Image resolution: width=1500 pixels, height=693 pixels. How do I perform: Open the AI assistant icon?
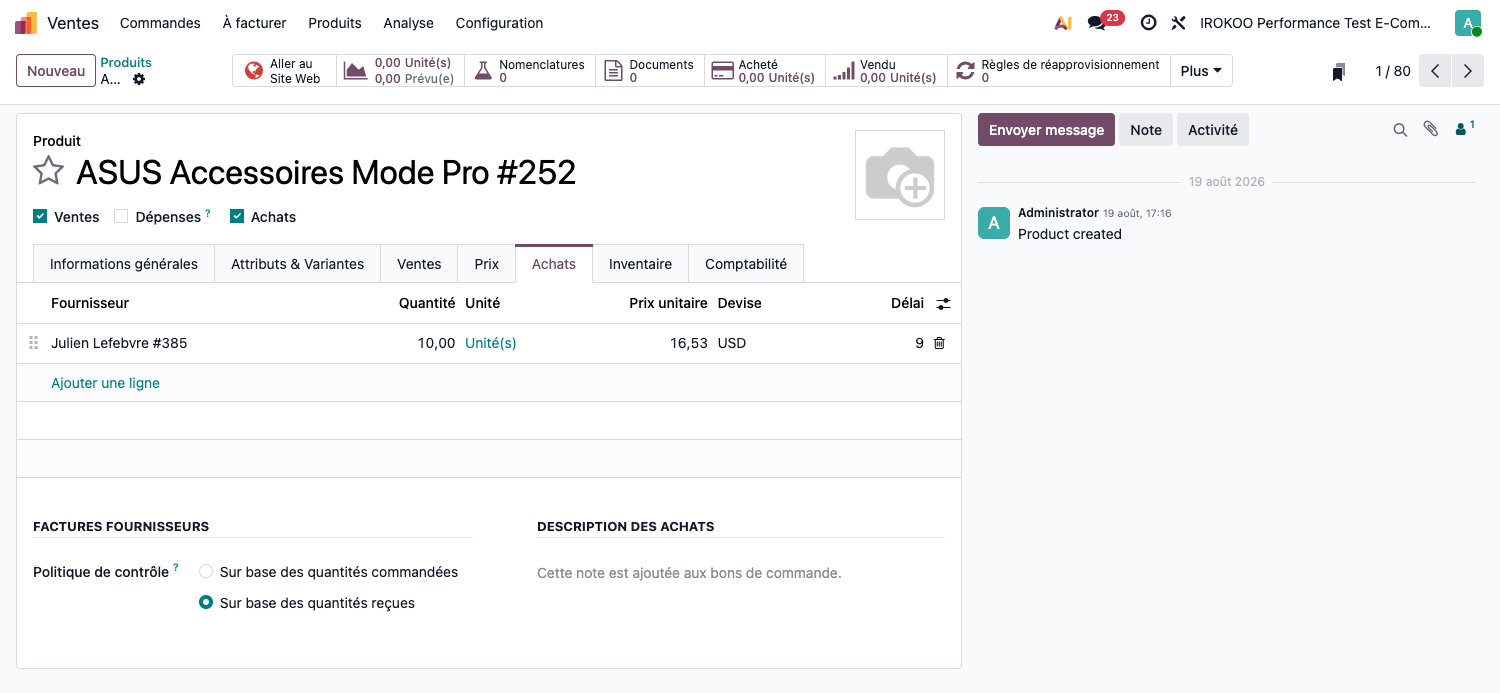tap(1063, 23)
